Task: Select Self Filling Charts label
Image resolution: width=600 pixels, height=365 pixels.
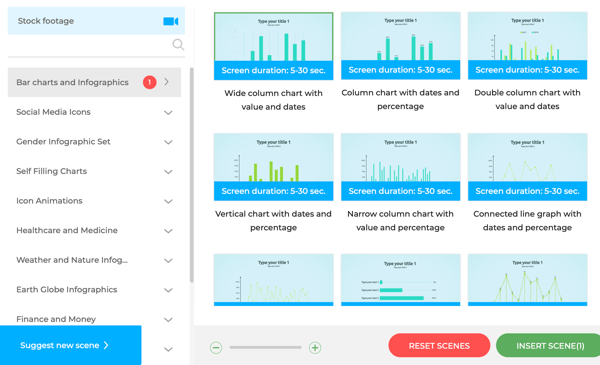Action: (51, 171)
